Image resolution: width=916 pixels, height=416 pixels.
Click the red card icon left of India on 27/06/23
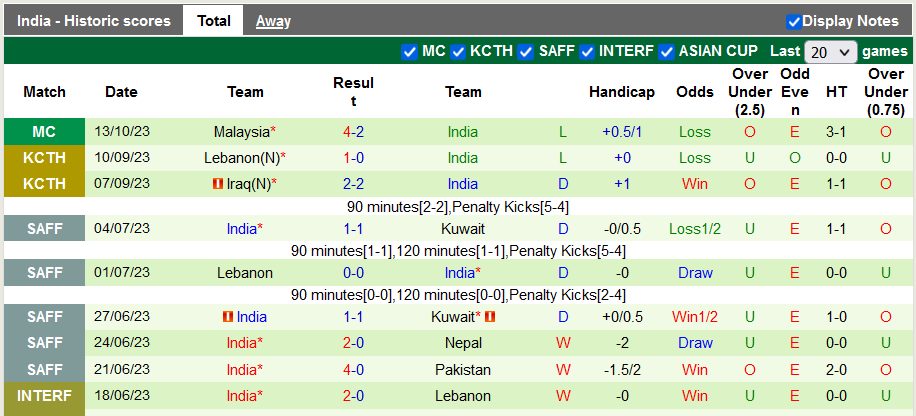229,317
